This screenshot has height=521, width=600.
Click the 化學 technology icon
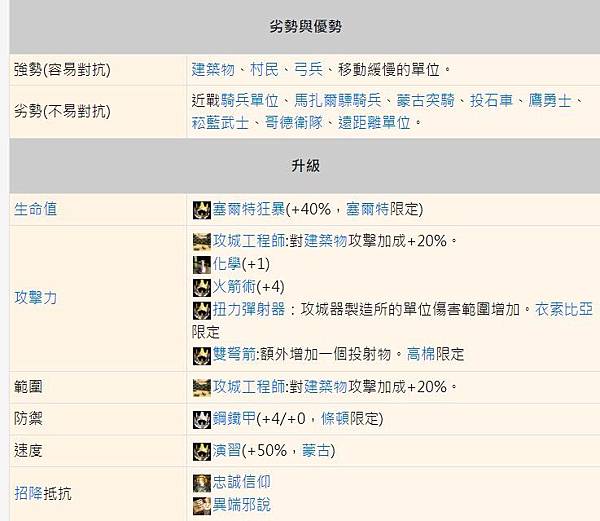201,264
